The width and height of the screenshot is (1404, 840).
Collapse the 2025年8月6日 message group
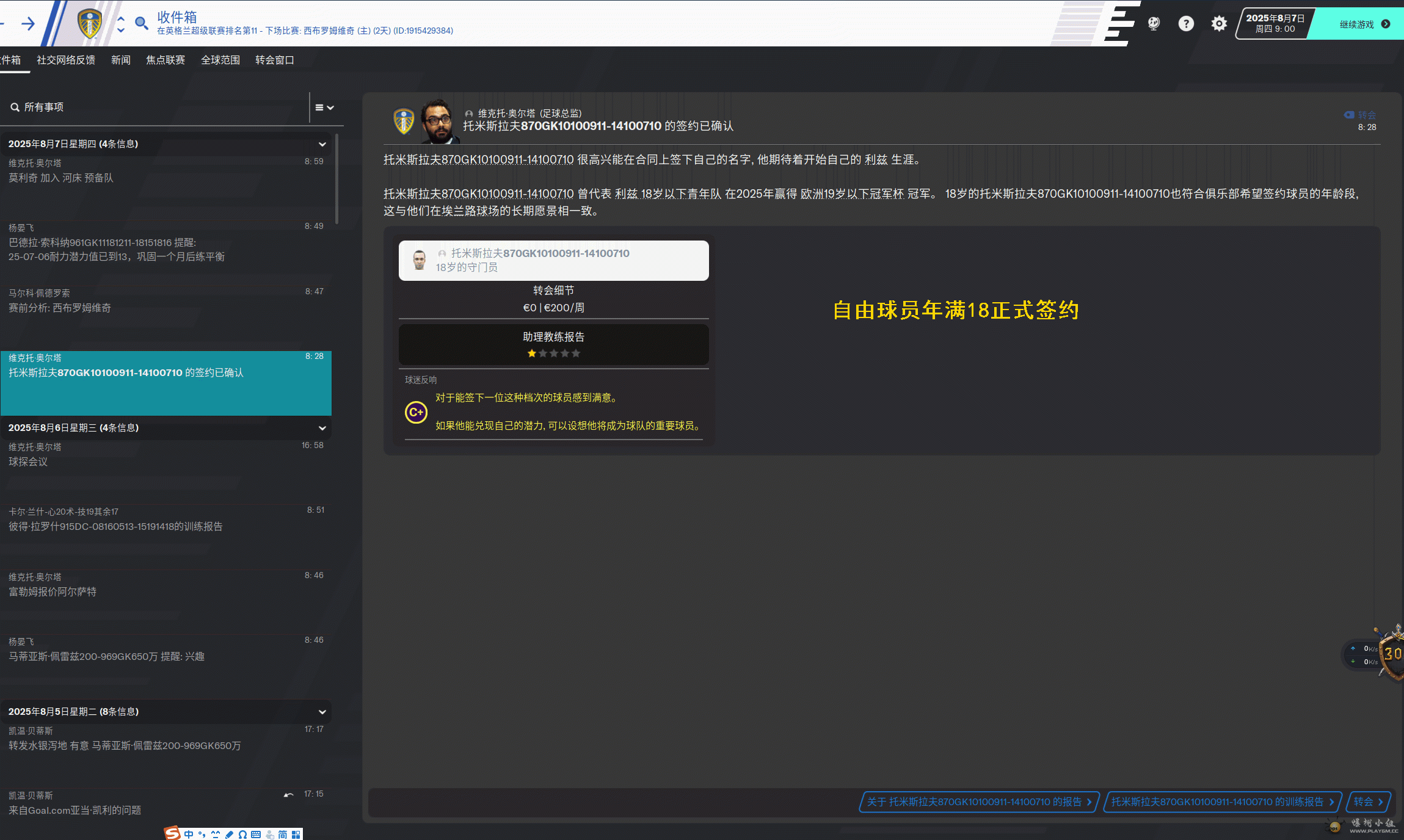coord(322,428)
